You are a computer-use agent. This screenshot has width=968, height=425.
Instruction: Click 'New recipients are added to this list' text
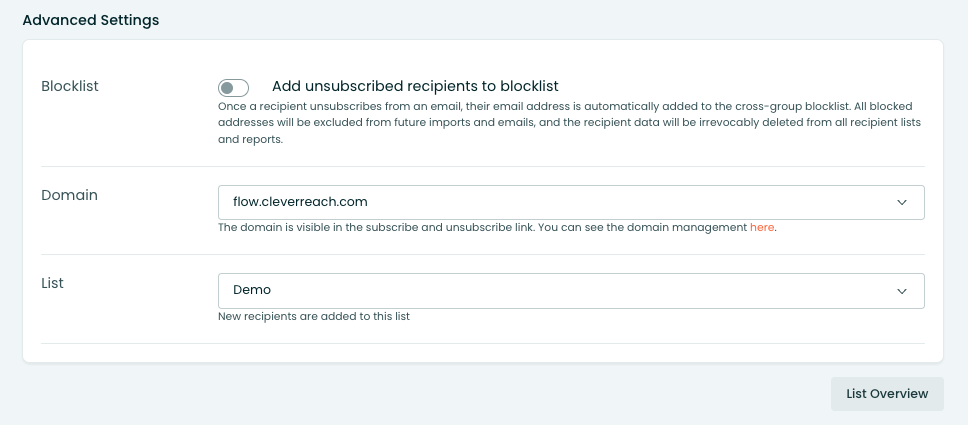[314, 316]
